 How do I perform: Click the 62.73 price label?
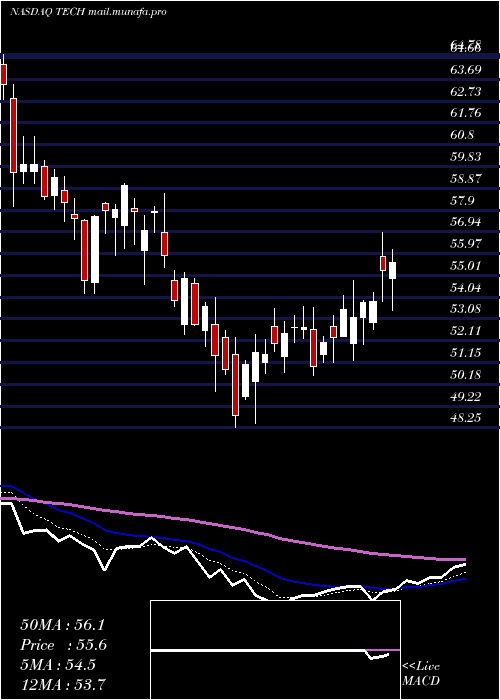466,92
